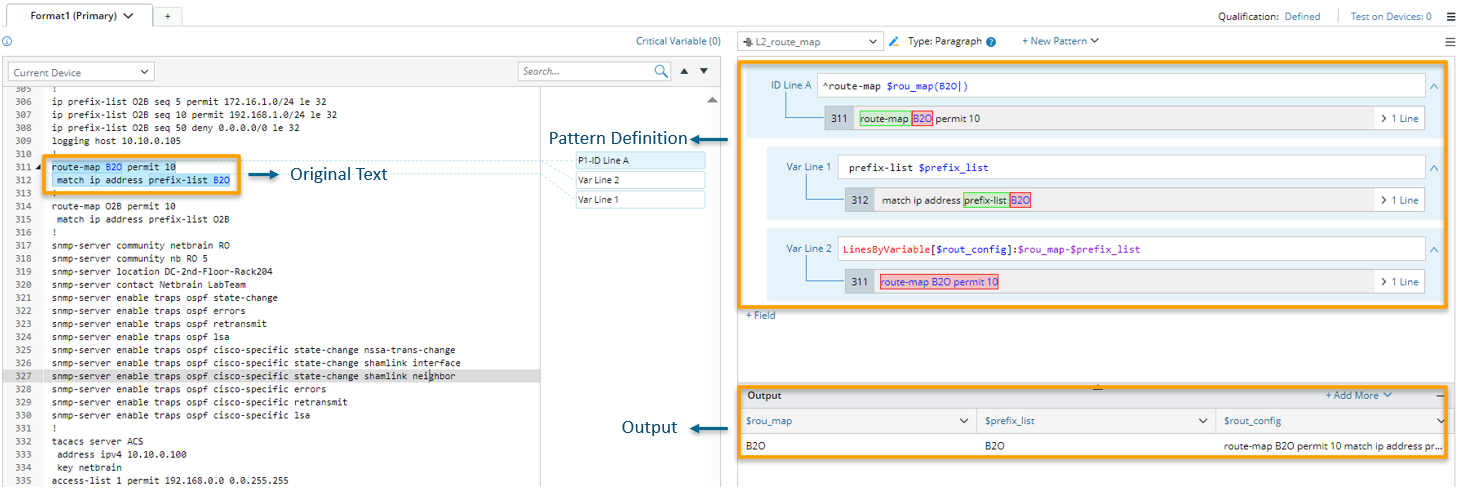The width and height of the screenshot is (1457, 490).
Task: Open the Current Device dropdown
Action: point(81,72)
